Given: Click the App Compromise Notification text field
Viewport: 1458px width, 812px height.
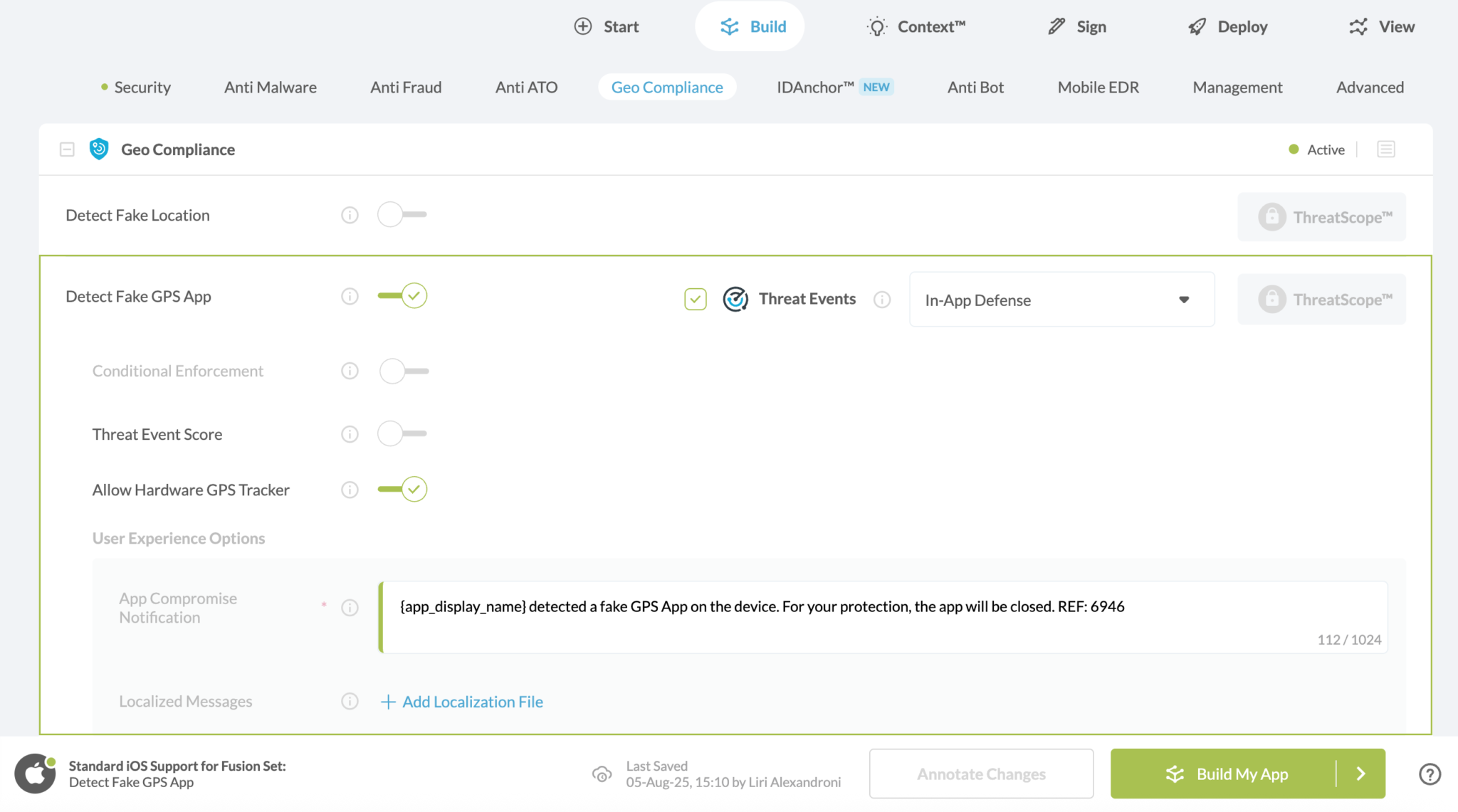Looking at the screenshot, I should click(883, 616).
